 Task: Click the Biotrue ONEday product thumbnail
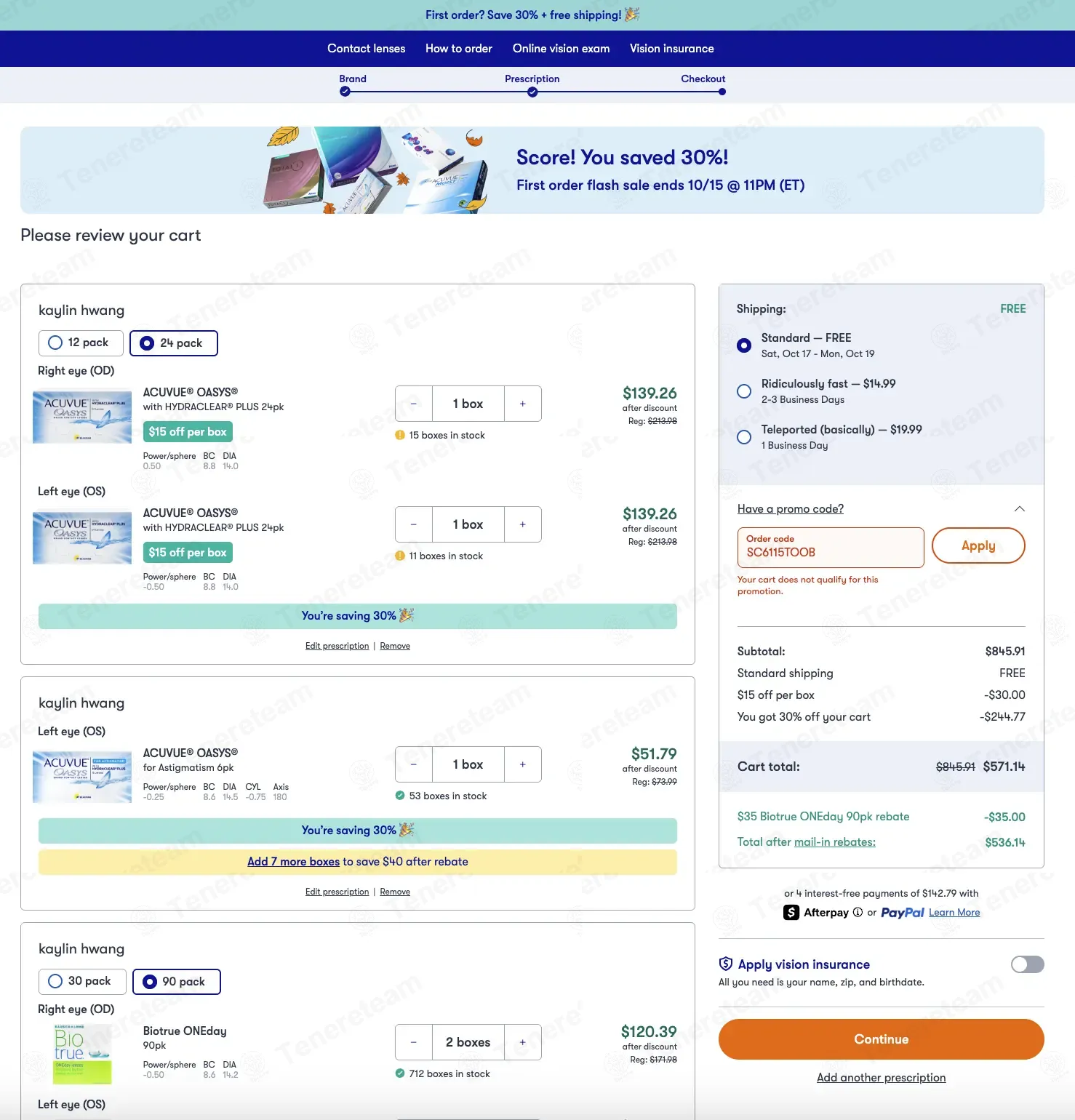[82, 1054]
